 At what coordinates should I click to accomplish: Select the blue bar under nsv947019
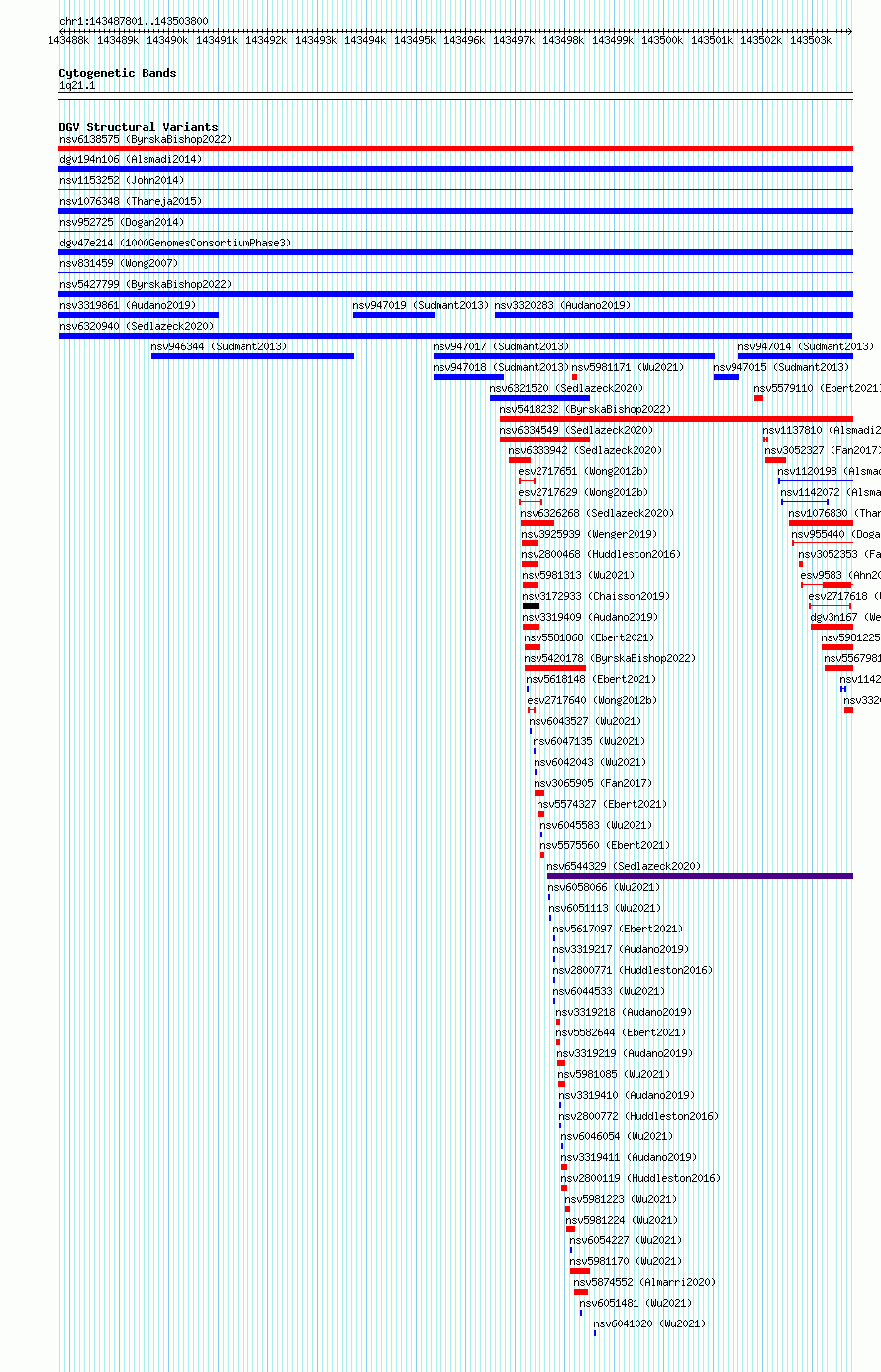tap(394, 315)
